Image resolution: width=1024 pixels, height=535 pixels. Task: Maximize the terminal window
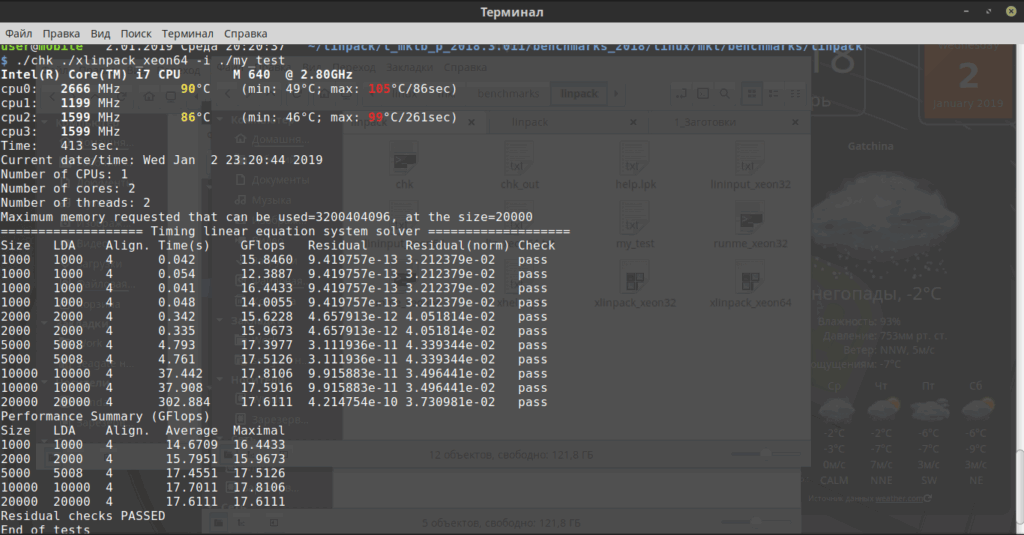[988, 12]
